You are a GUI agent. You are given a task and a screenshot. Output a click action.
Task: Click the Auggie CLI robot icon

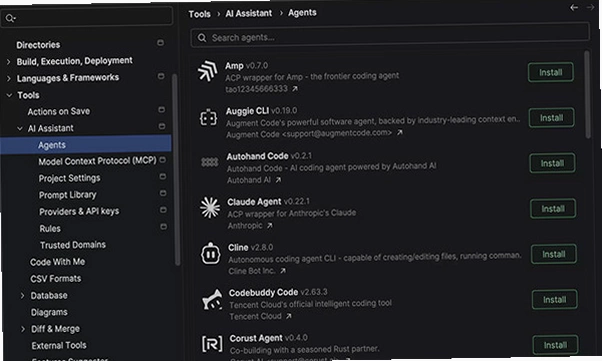pyautogui.click(x=208, y=118)
